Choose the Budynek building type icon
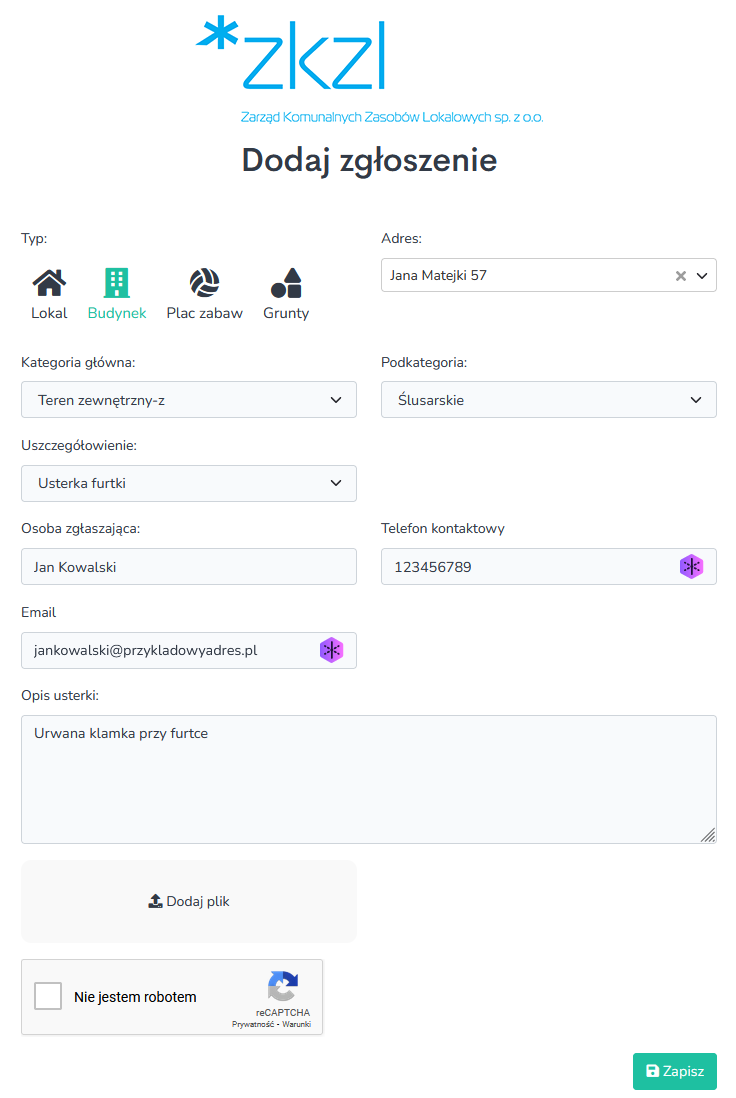The height and width of the screenshot is (1098, 736). (x=117, y=284)
